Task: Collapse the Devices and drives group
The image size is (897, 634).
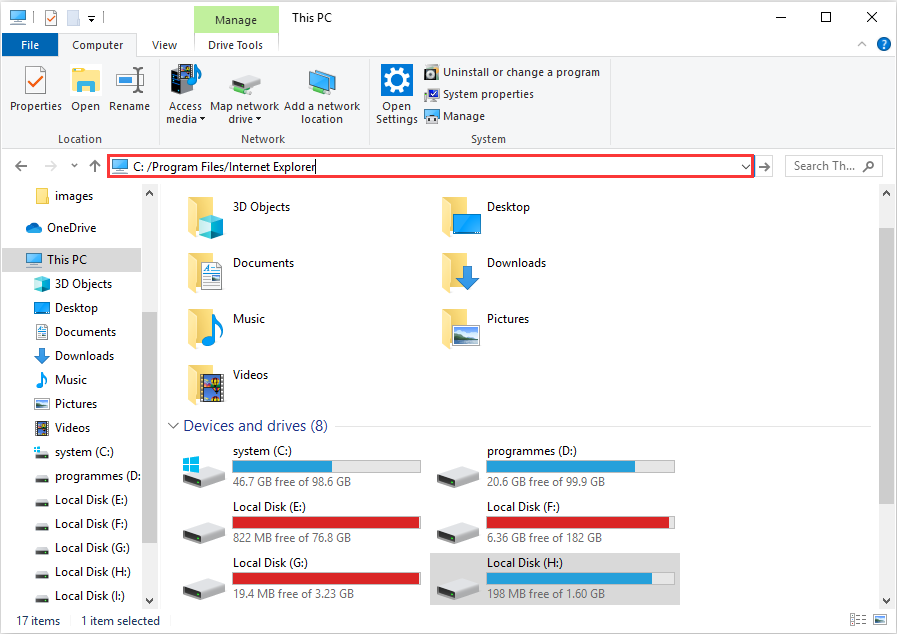Action: coord(173,426)
